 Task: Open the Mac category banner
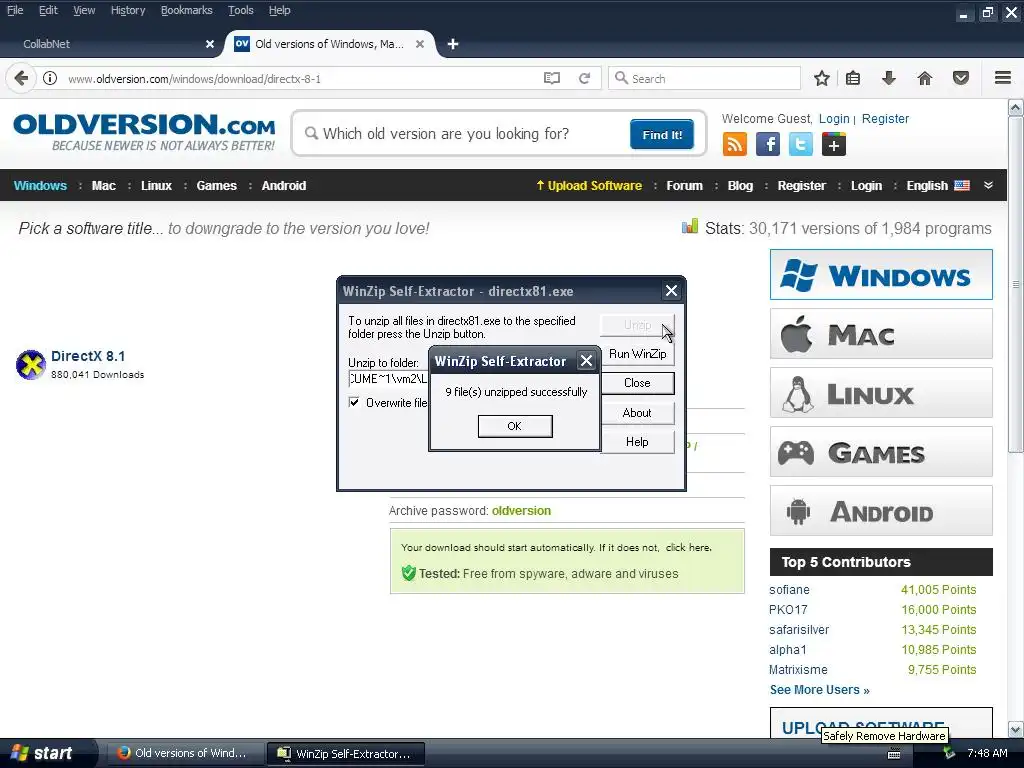[x=881, y=334]
